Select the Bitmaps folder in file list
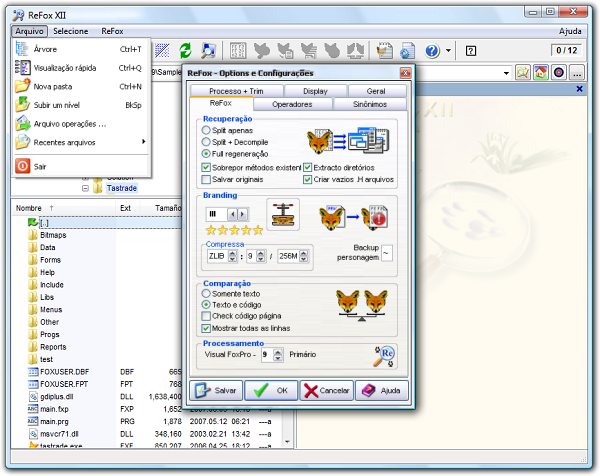Viewport: 600px width, 476px height. pos(53,235)
